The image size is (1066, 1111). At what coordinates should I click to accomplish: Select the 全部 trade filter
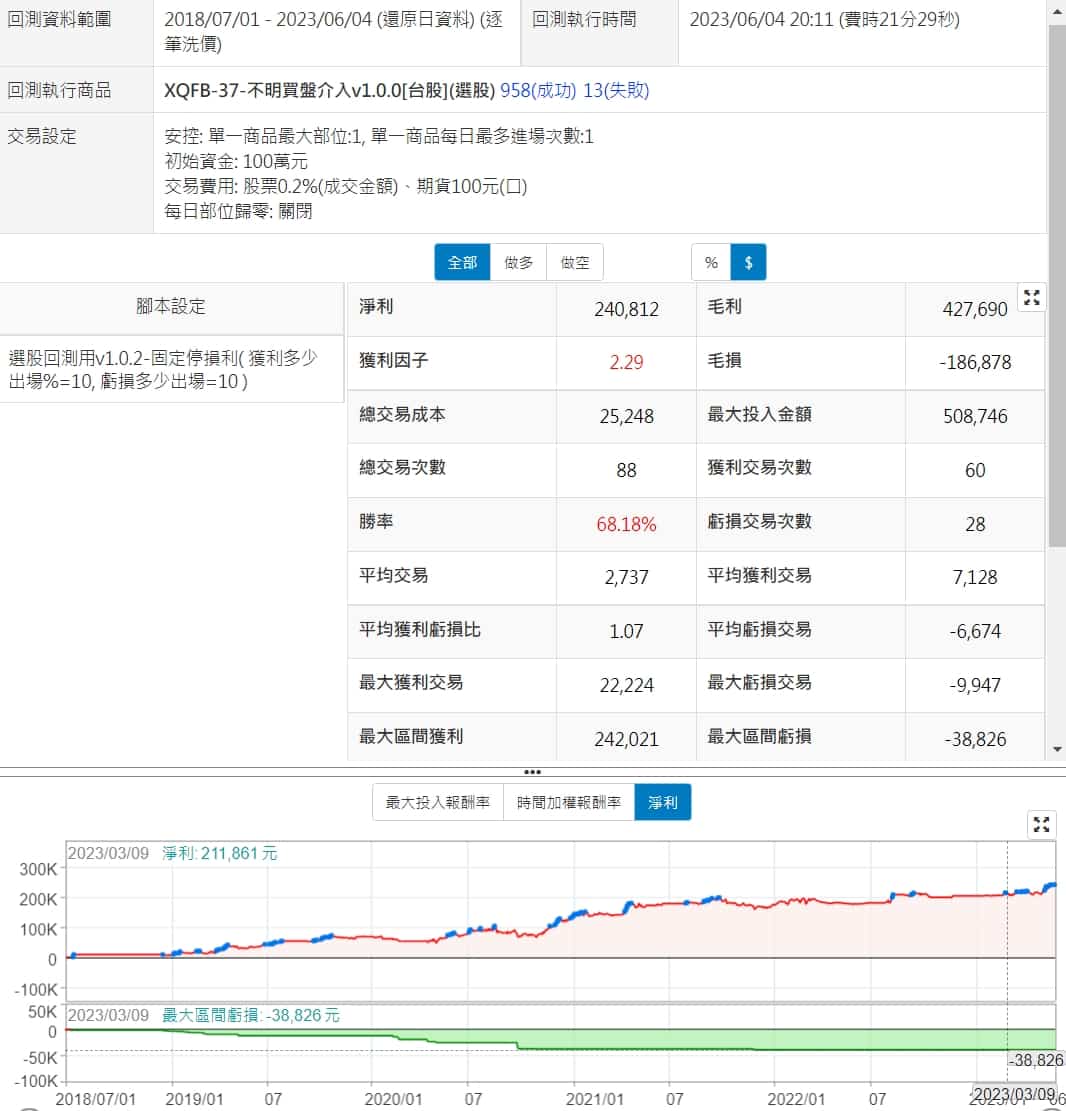tap(462, 262)
